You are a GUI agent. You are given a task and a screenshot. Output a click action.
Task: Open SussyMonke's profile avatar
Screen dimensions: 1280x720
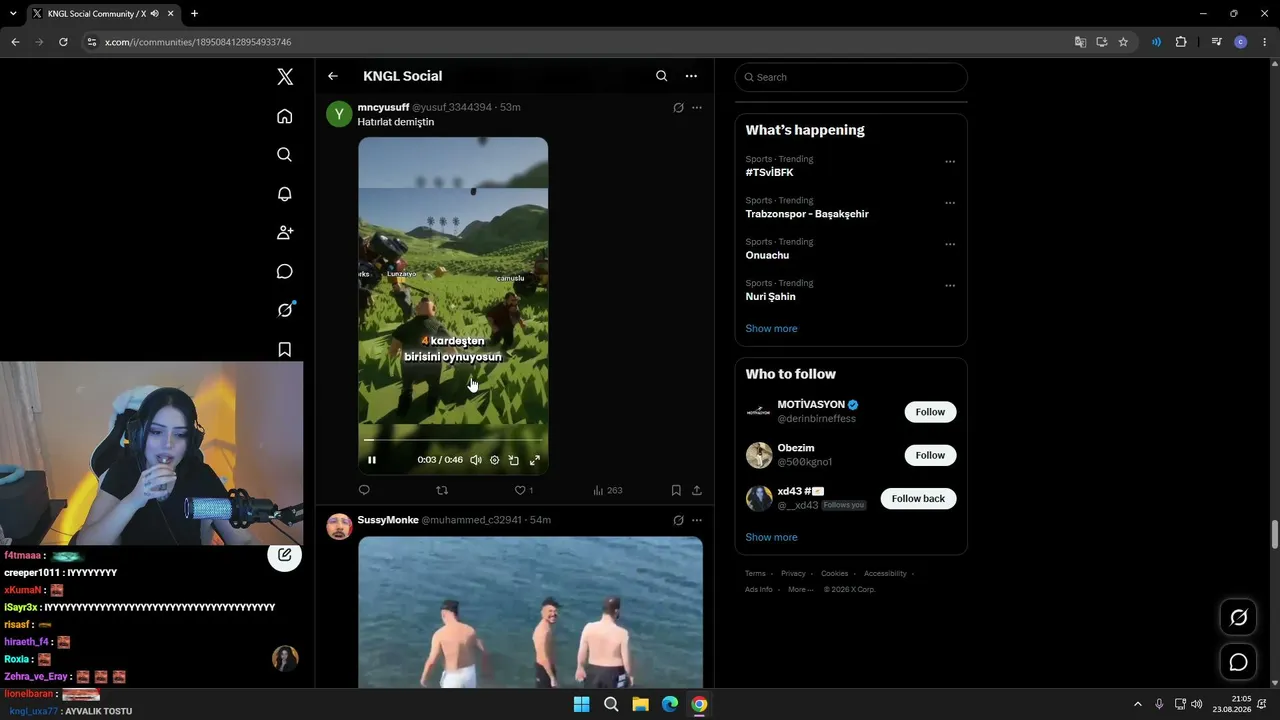339,526
